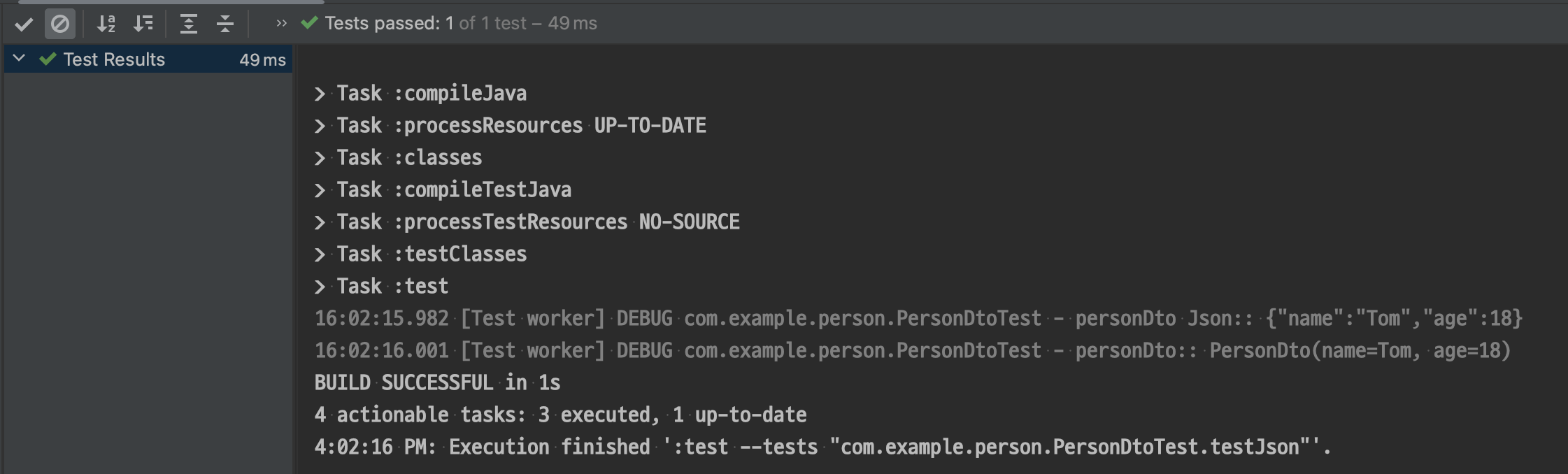1568x474 pixels.
Task: Expand the Task :compileJava output
Action: pyautogui.click(x=320, y=94)
